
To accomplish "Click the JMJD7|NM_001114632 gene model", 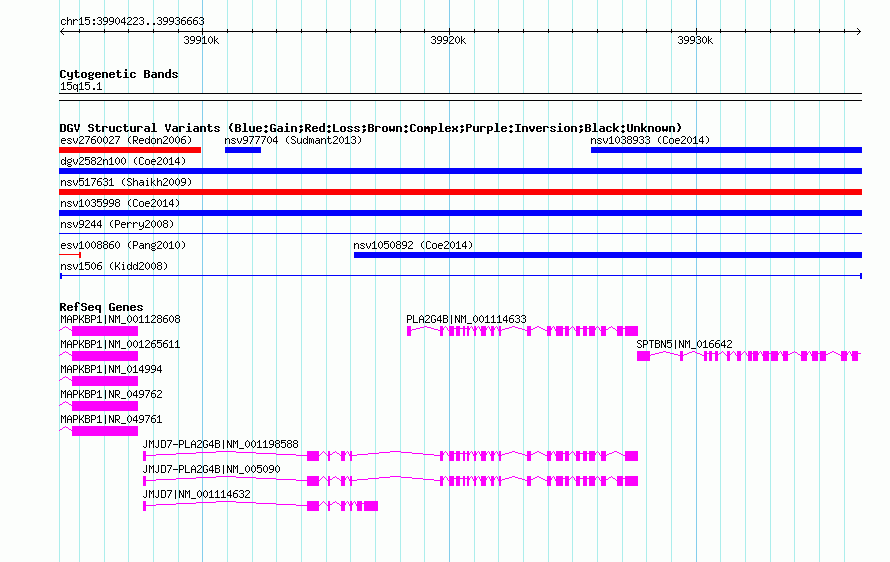I will (261, 505).
